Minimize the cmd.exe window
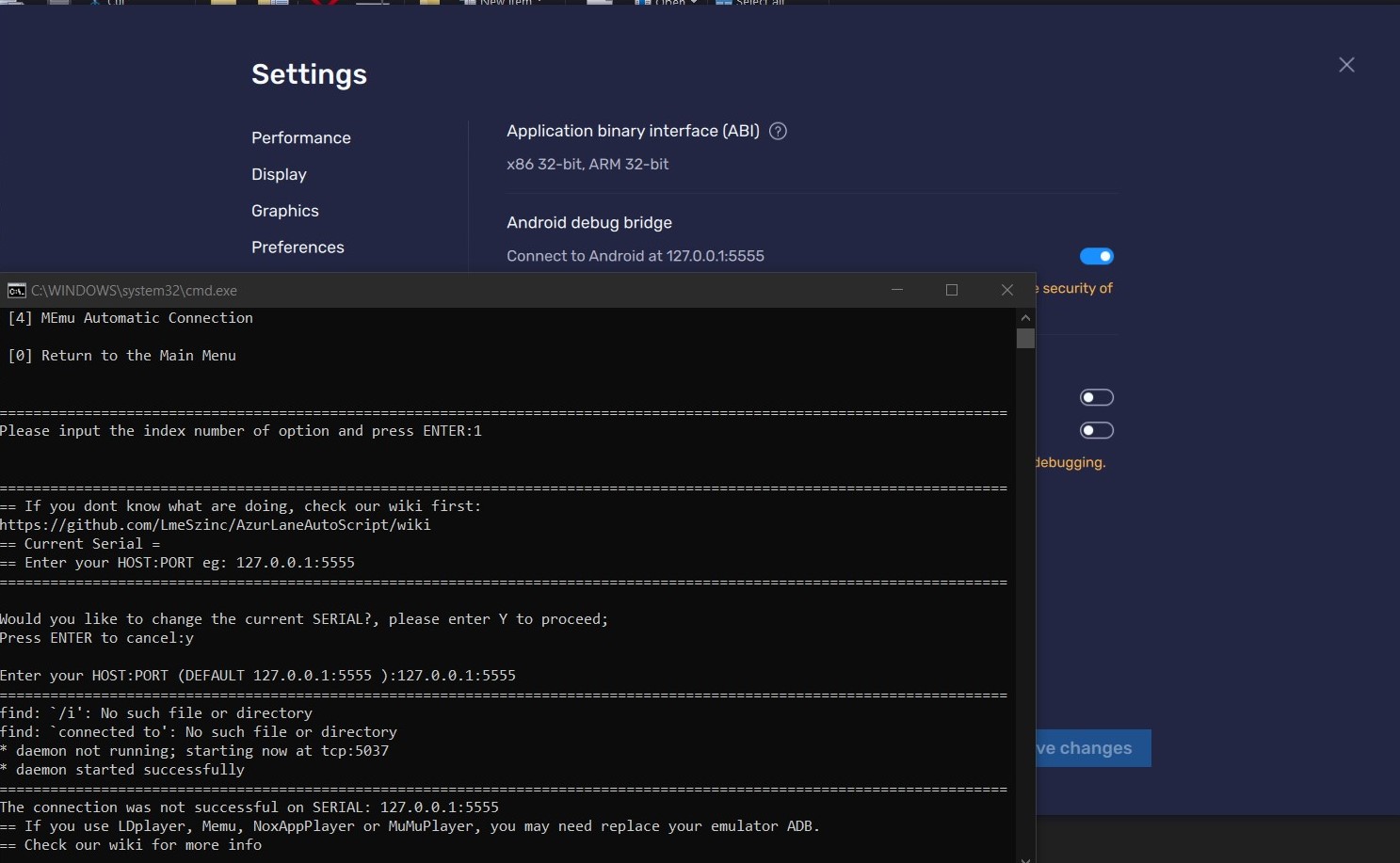Screen dimensions: 1400x863 pos(897,290)
